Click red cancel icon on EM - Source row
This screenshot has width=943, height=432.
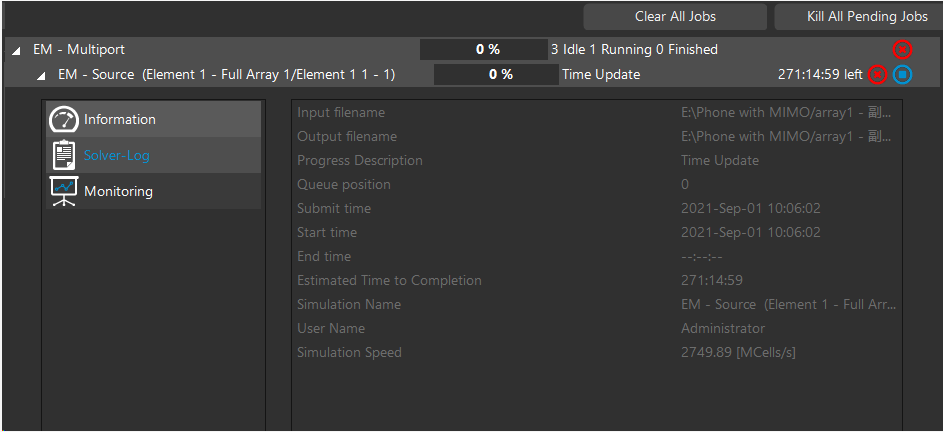877,74
